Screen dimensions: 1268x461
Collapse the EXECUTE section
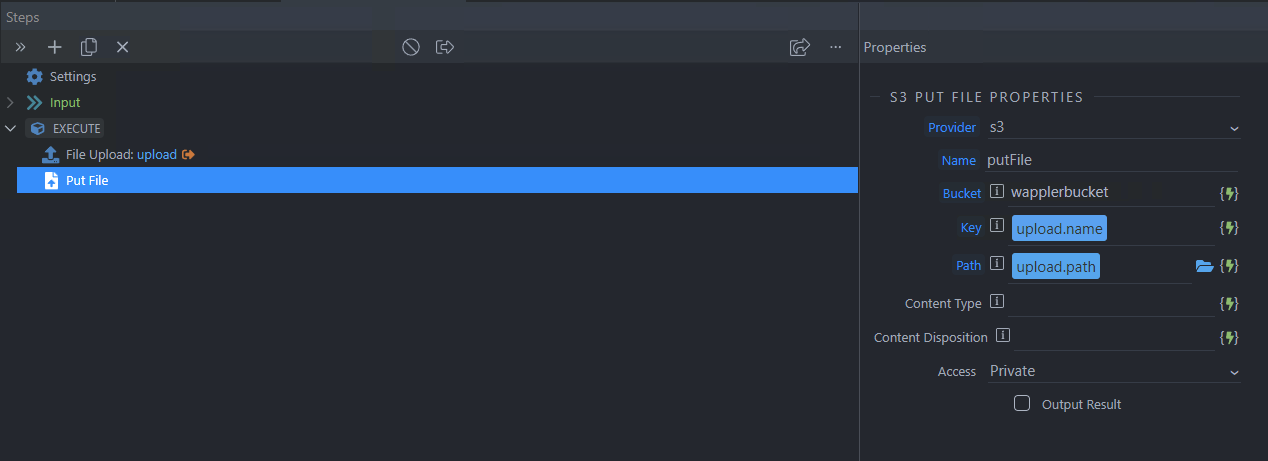click(x=10, y=129)
